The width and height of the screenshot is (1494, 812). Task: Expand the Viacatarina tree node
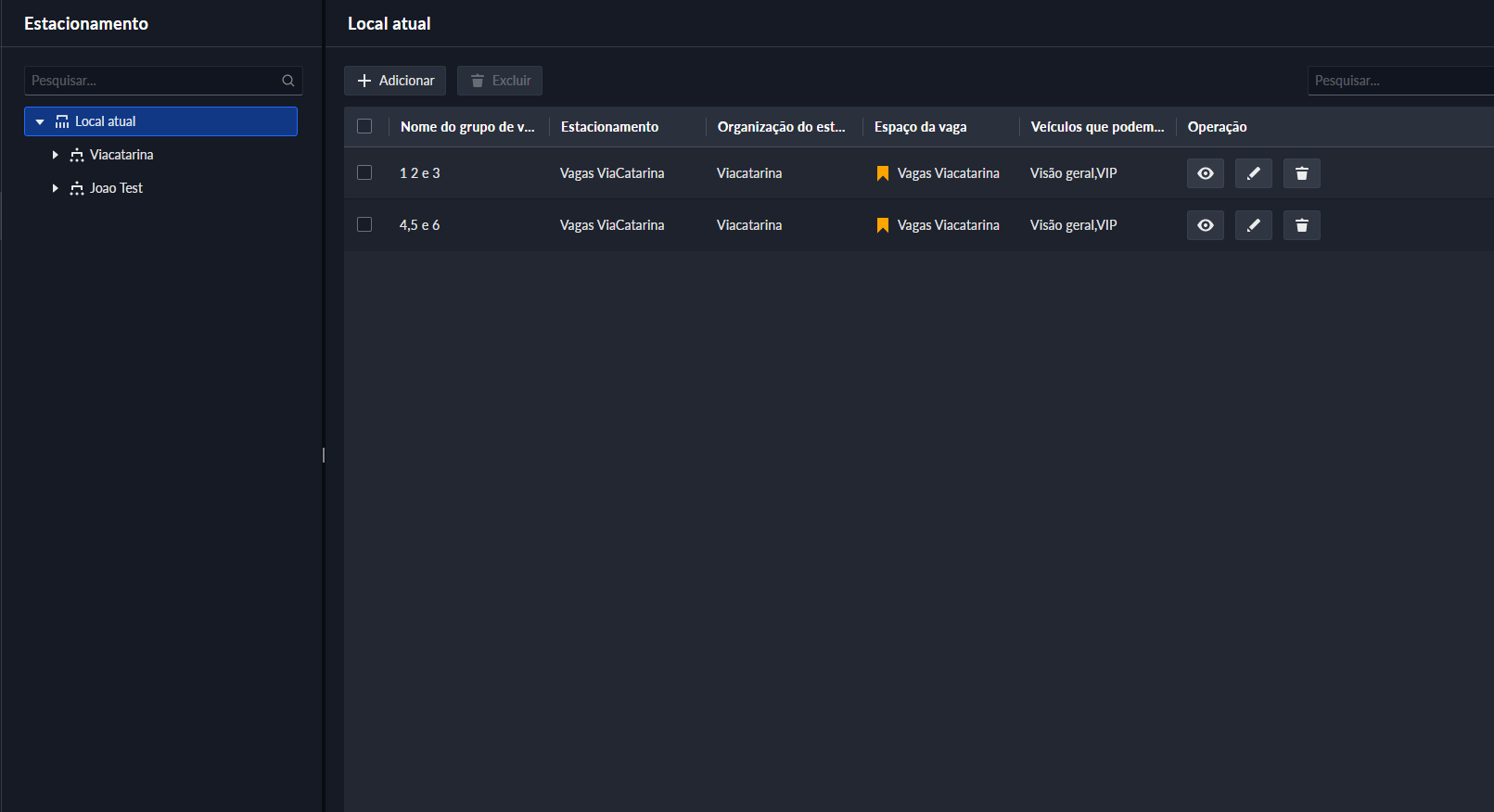pyautogui.click(x=56, y=155)
